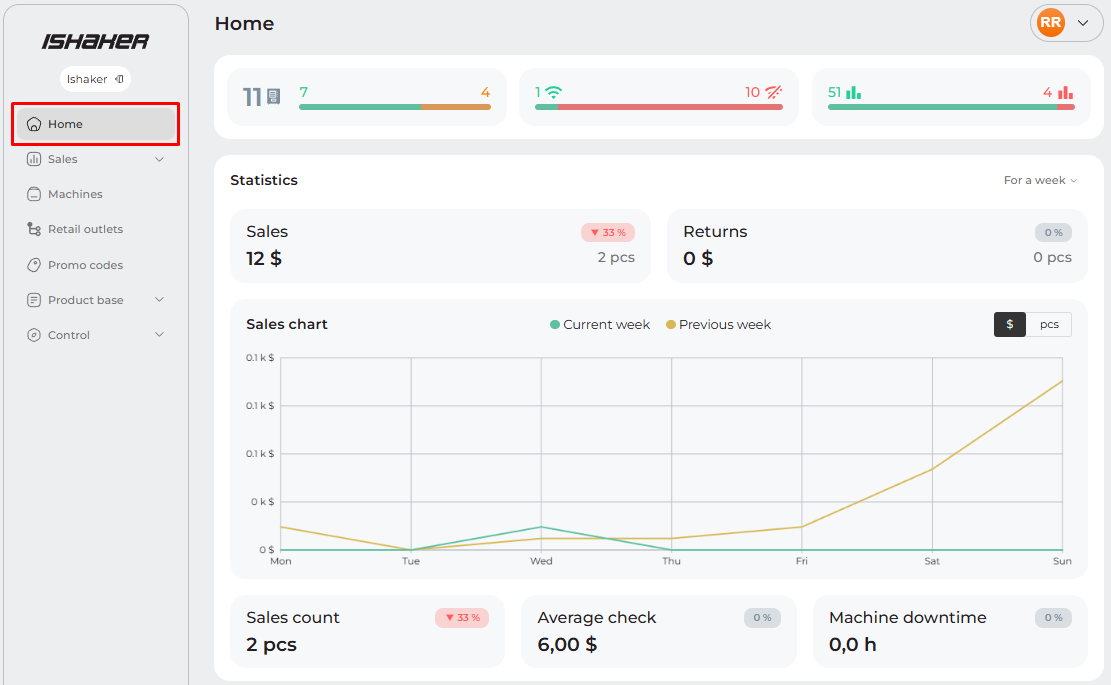Click the Machines icon in sidebar
The height and width of the screenshot is (685, 1111).
pyautogui.click(x=34, y=195)
